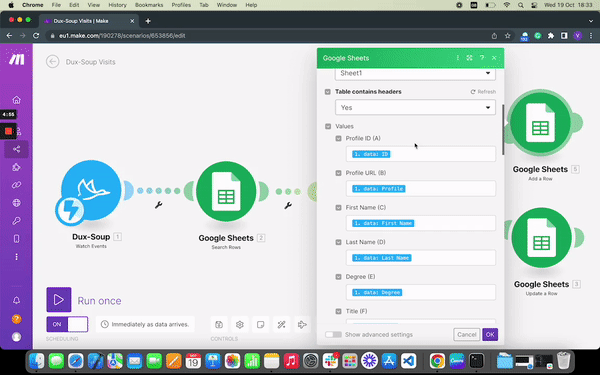Image resolution: width=600 pixels, height=375 pixels.
Task: Toggle the scenario ON switch
Action: point(67,324)
